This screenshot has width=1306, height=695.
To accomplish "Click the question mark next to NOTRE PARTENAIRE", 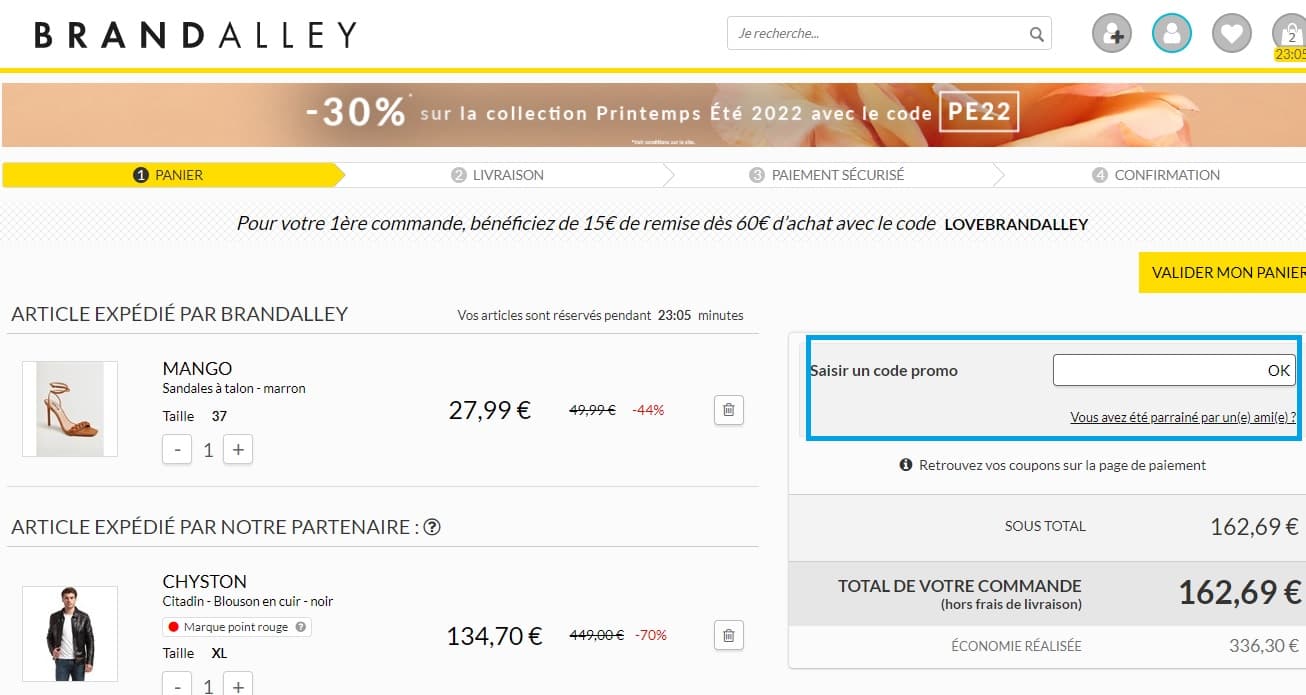I will tap(432, 526).
